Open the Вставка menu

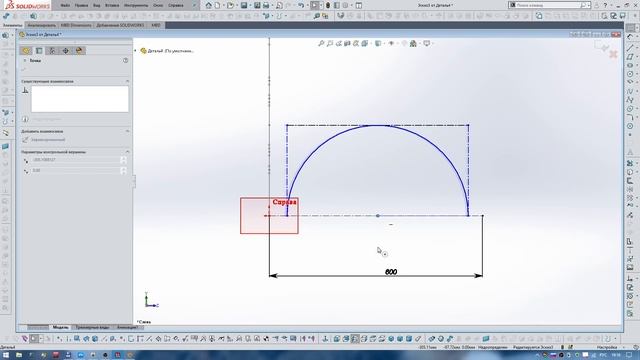coord(112,5)
